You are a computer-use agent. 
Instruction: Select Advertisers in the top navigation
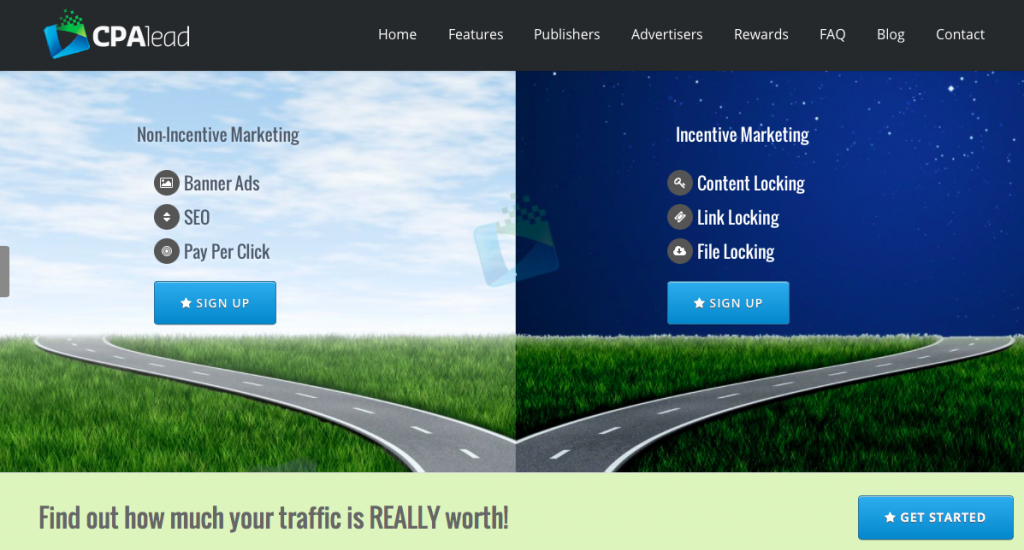666,34
